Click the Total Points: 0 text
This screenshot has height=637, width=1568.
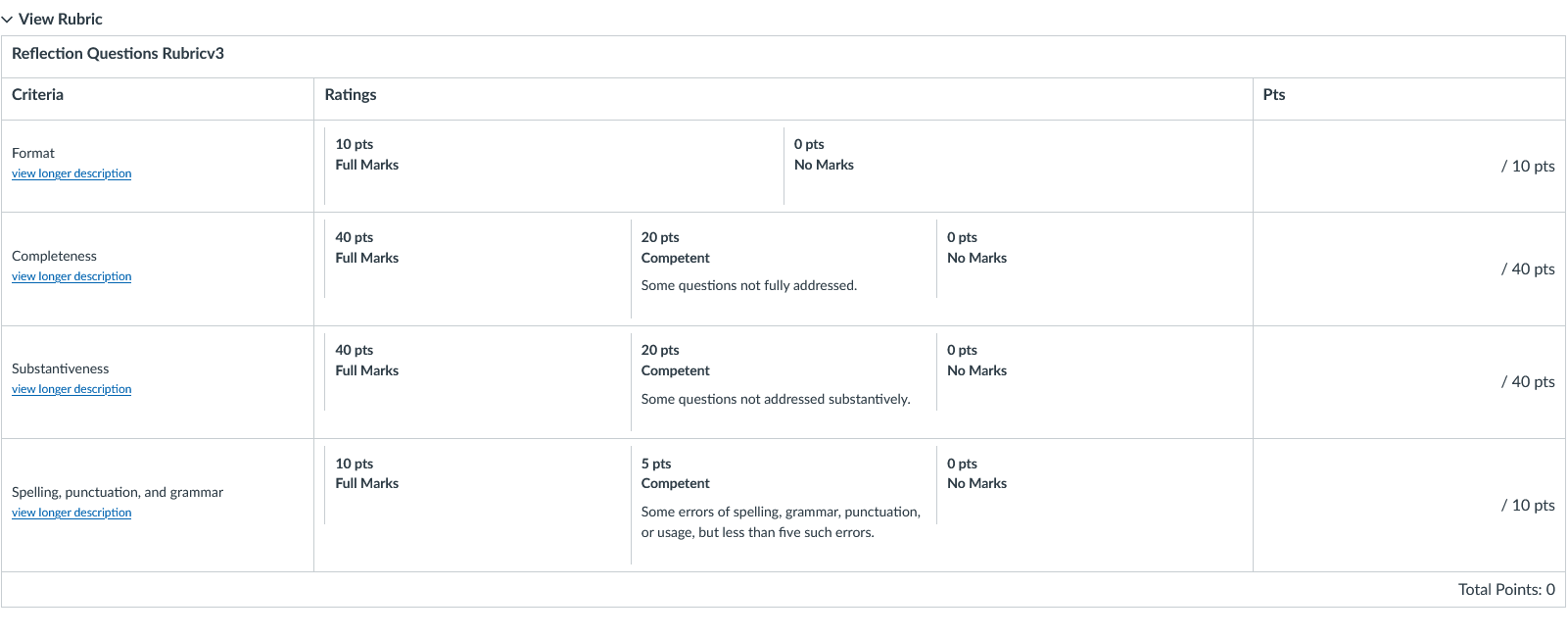point(1506,589)
